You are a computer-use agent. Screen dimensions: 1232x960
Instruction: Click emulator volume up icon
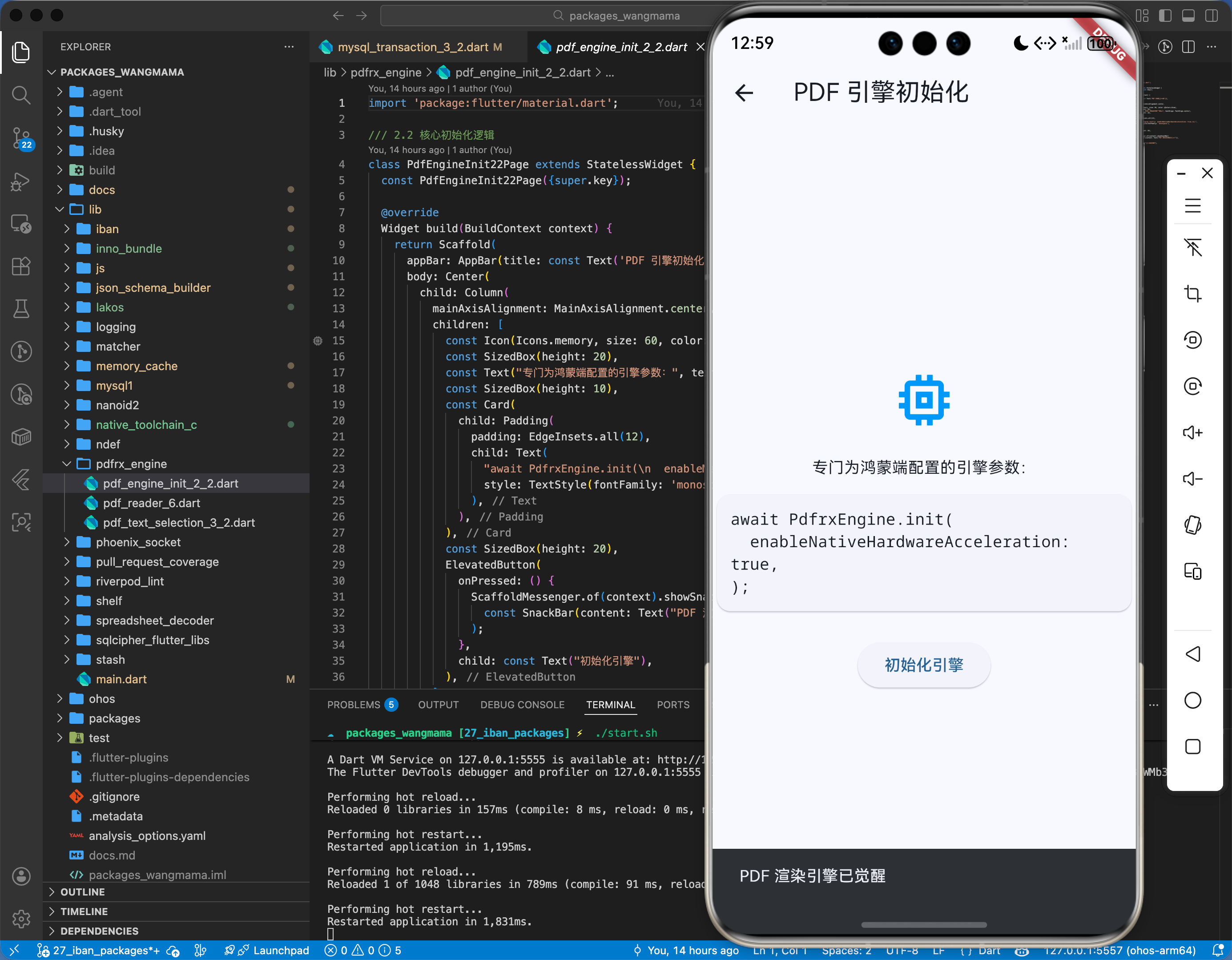tap(1192, 433)
